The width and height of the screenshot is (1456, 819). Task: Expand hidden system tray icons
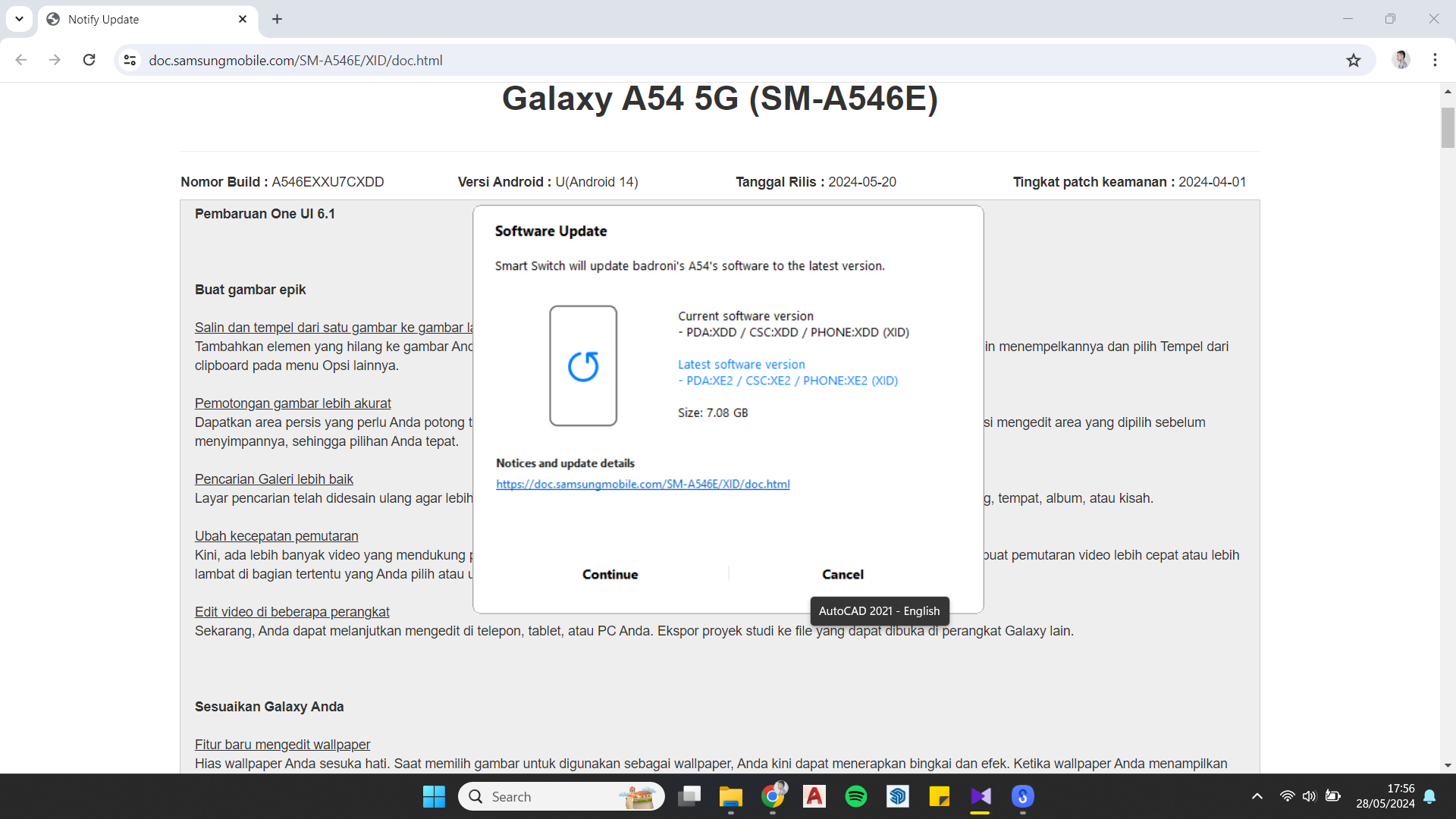1257,796
